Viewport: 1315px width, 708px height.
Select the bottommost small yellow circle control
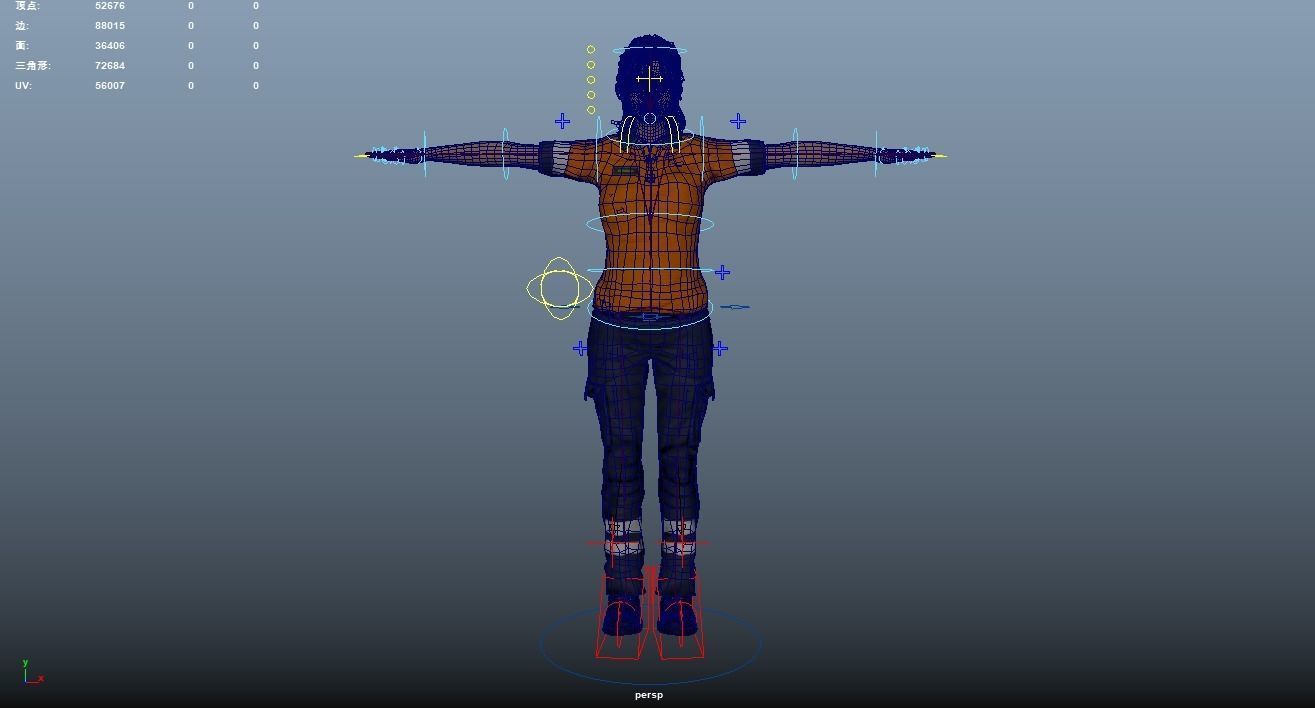tap(591, 110)
